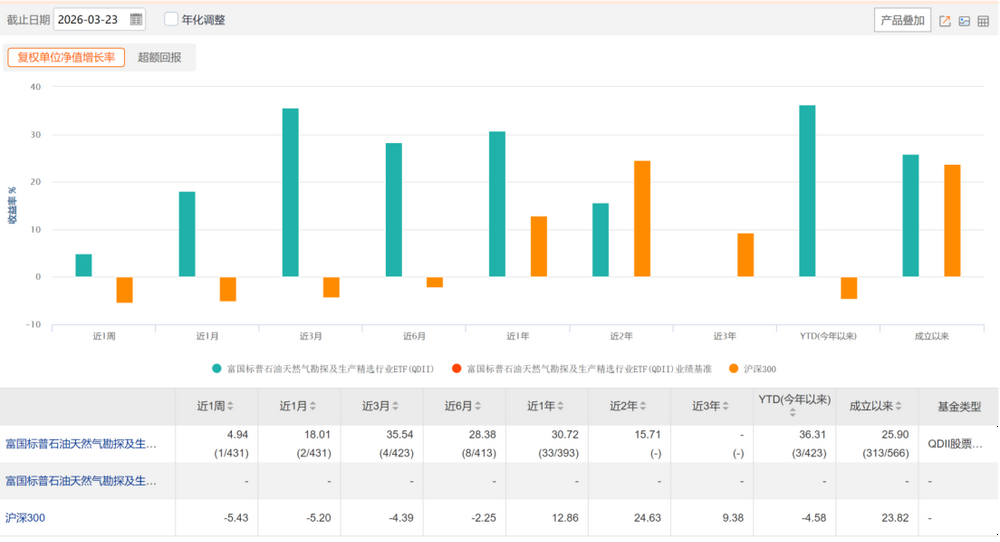Click the 截止日期 date input field
The width and height of the screenshot is (1000, 542).
pos(92,19)
